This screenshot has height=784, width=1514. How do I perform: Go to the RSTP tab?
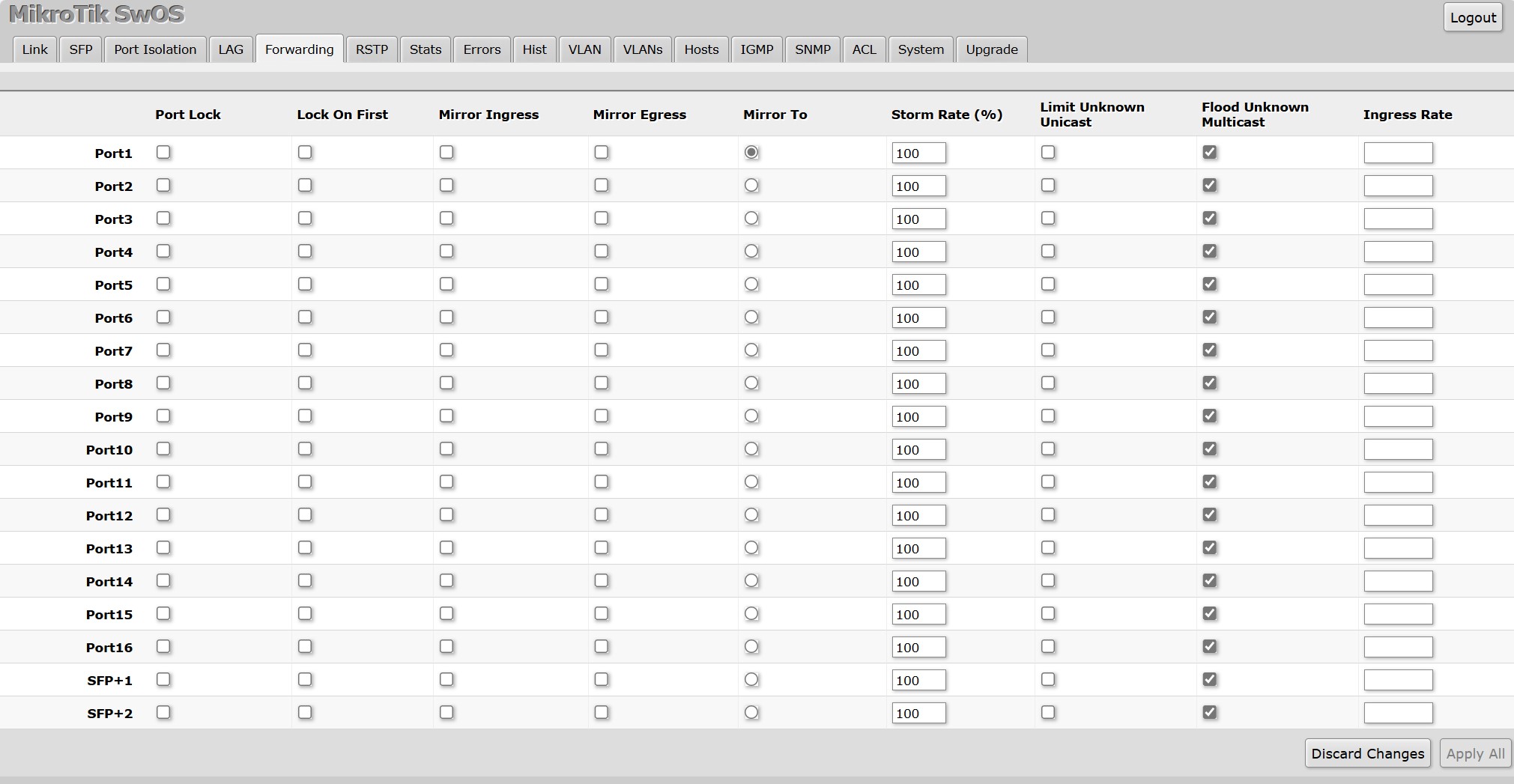click(x=372, y=49)
